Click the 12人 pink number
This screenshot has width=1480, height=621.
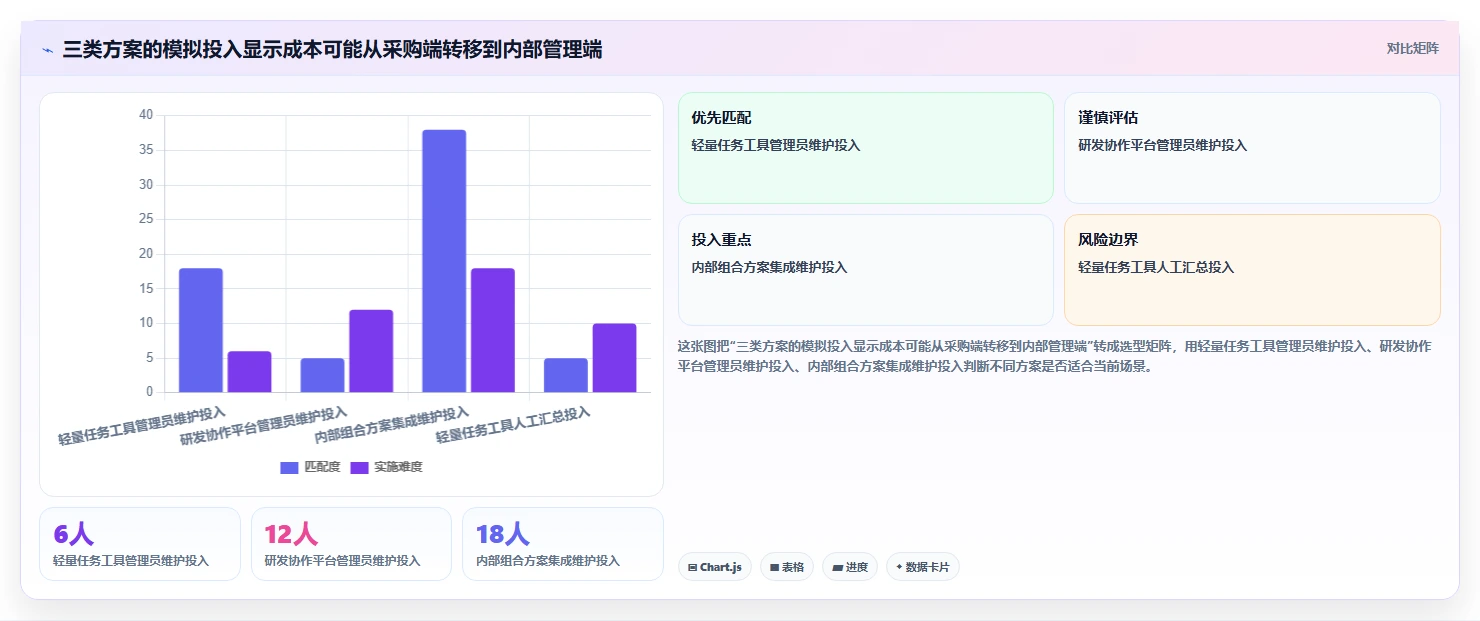(291, 534)
